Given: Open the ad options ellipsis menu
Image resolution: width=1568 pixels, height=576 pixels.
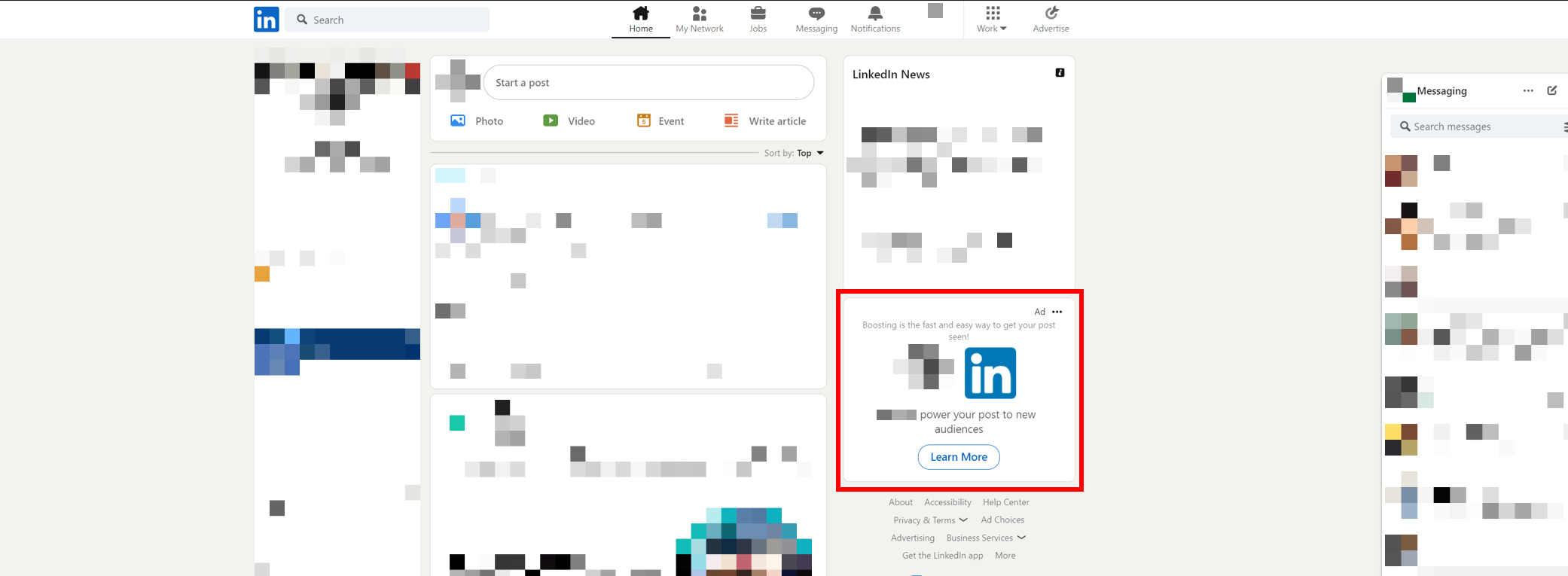Looking at the screenshot, I should [x=1057, y=312].
